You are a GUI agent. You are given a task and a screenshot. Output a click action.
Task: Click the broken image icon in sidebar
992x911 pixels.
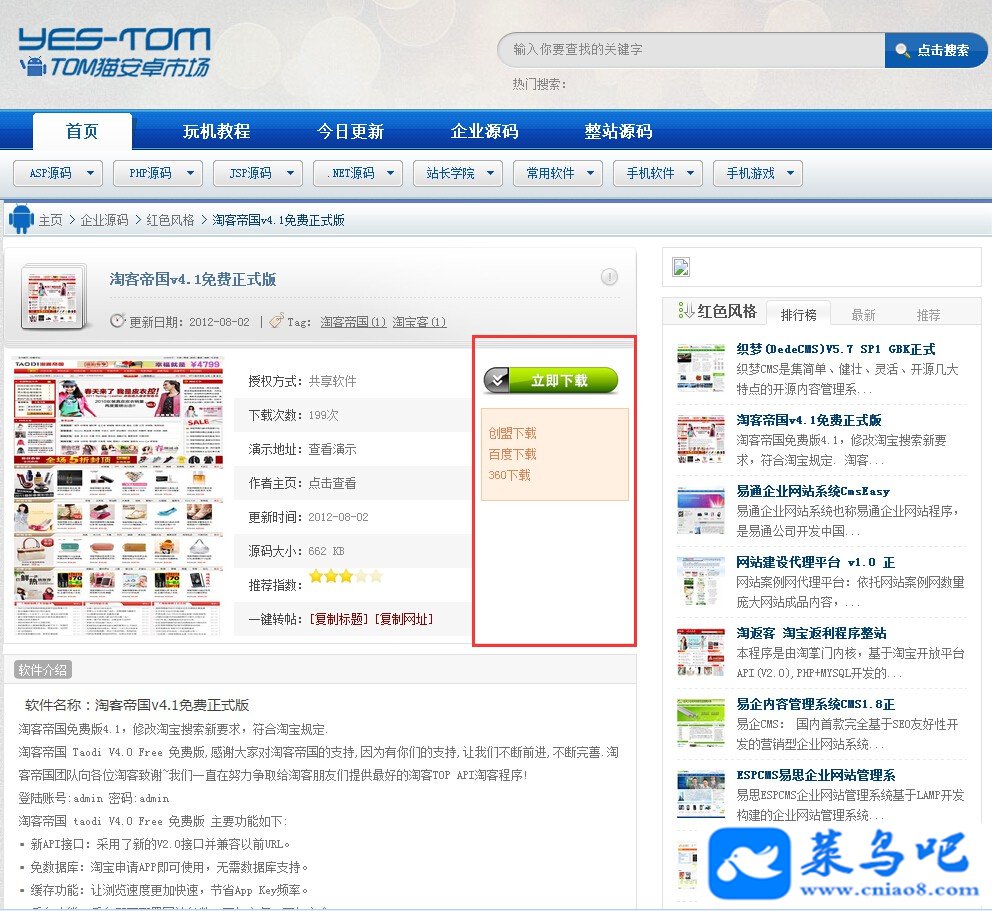pyautogui.click(x=681, y=267)
